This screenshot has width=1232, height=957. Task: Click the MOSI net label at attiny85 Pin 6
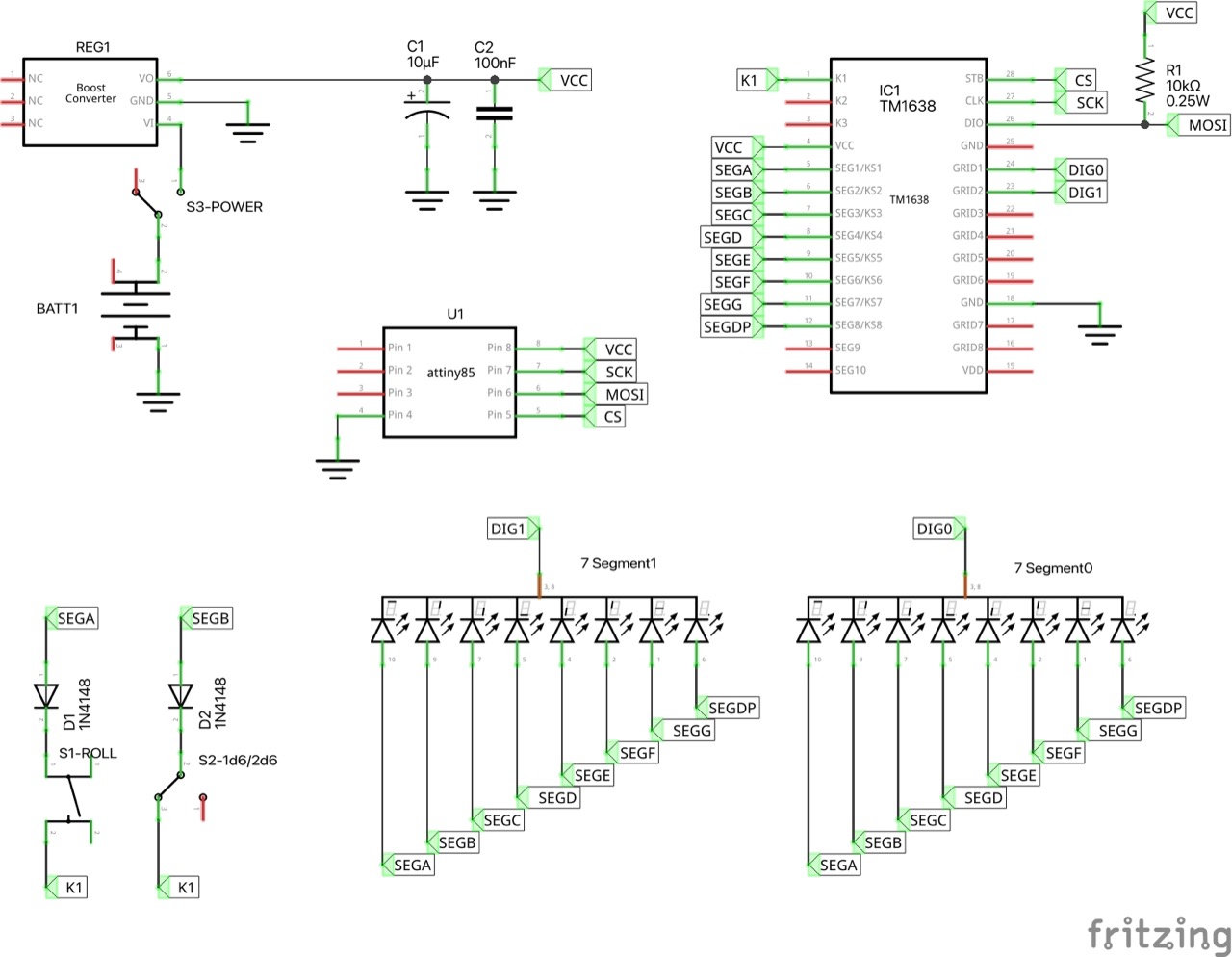pos(616,394)
